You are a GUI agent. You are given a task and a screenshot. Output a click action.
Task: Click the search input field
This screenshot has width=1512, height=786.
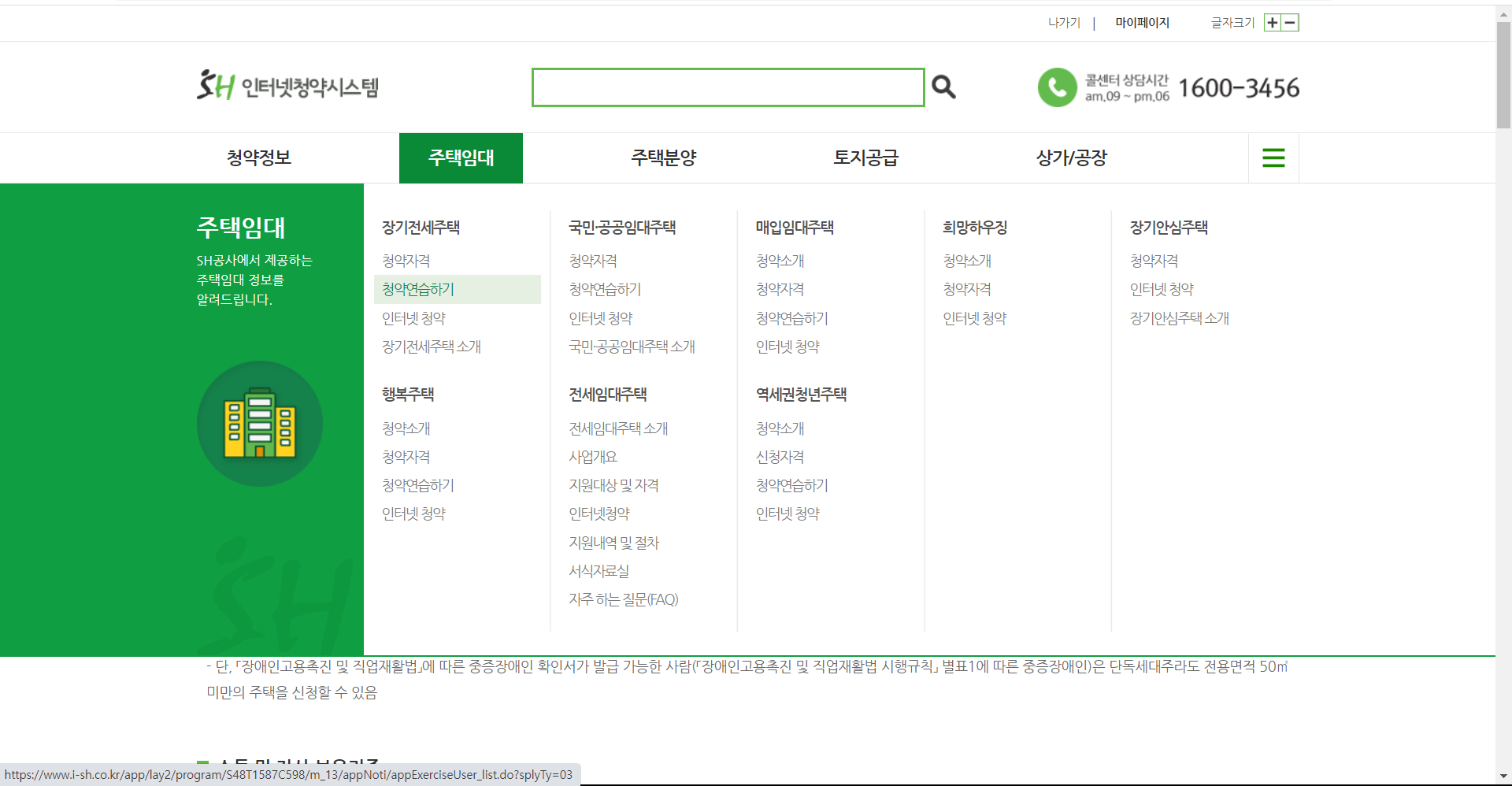click(728, 87)
